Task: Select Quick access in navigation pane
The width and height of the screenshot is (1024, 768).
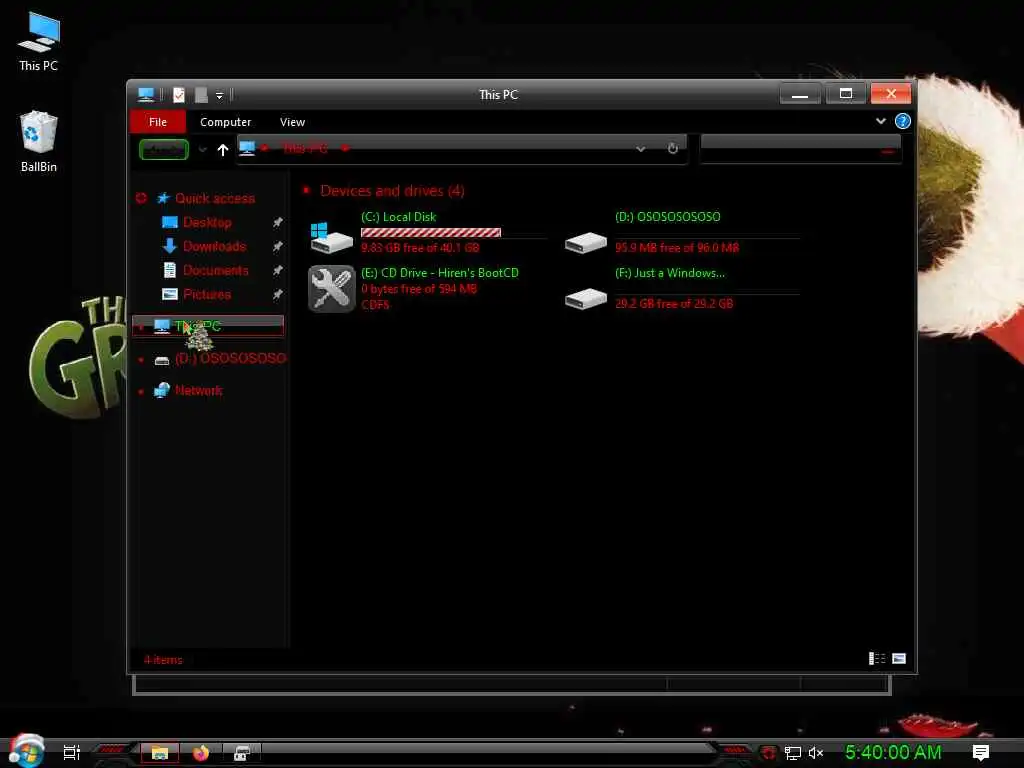Action: 215,199
